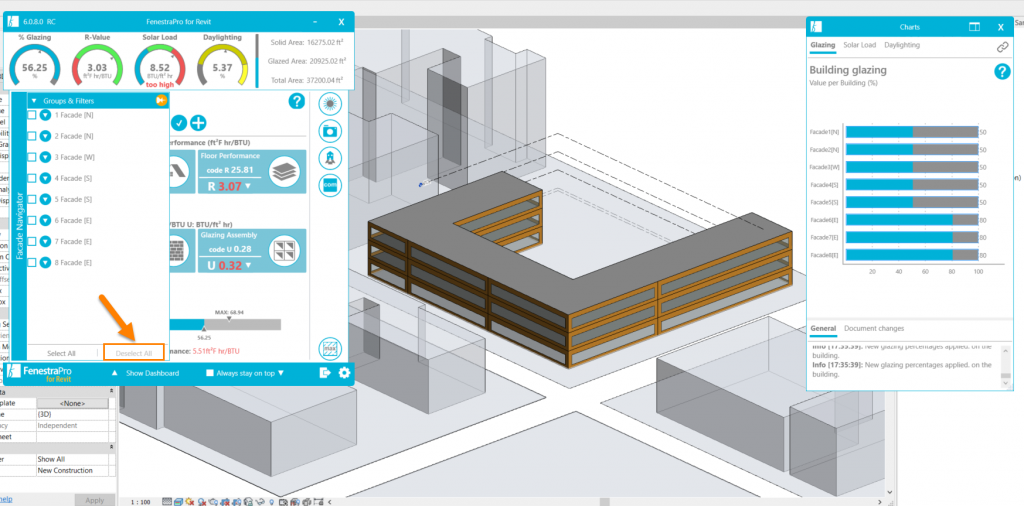Click the round plus add icon
This screenshot has height=506, width=1024.
coord(198,123)
